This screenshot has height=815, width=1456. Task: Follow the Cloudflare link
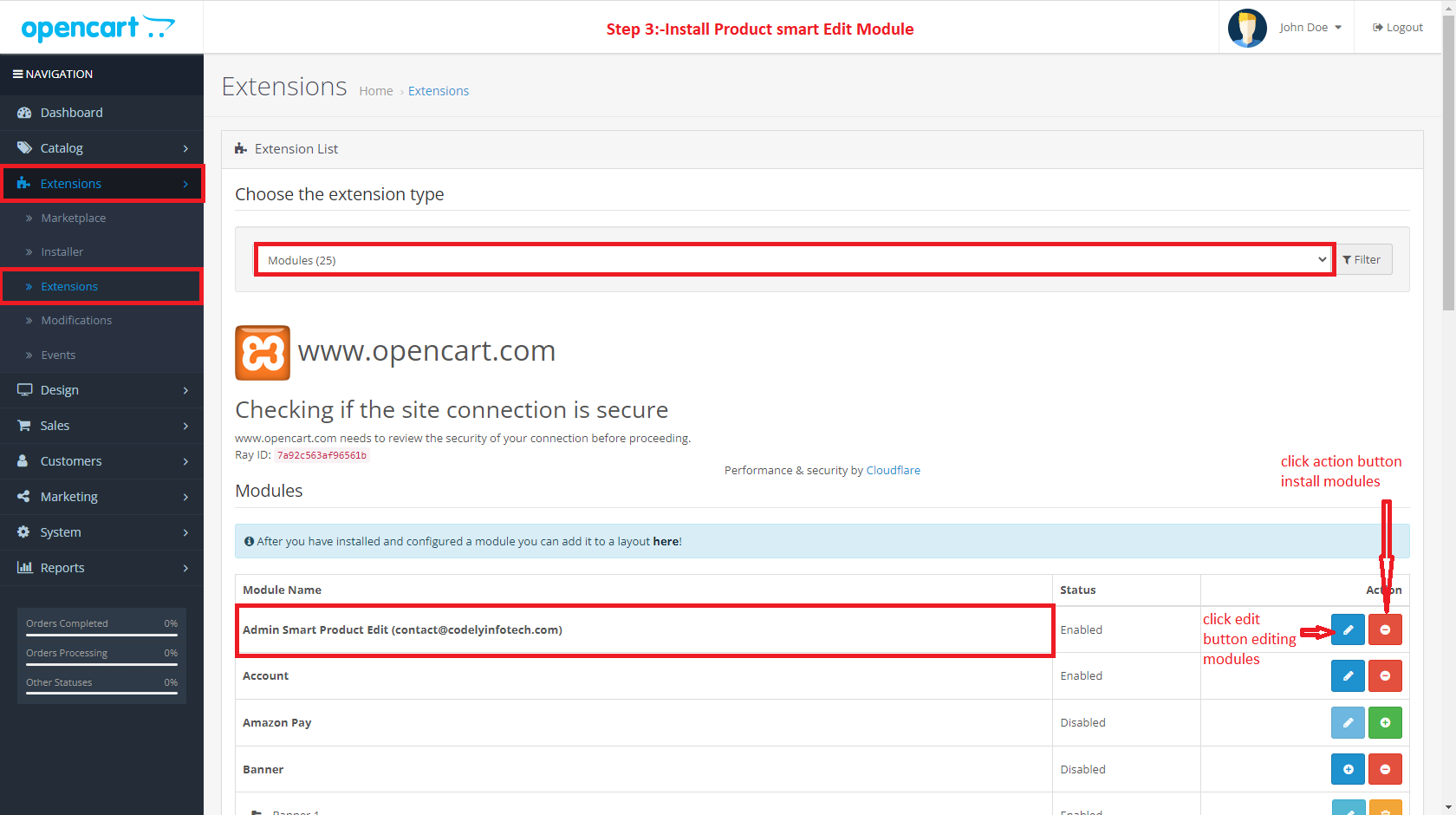pos(893,470)
